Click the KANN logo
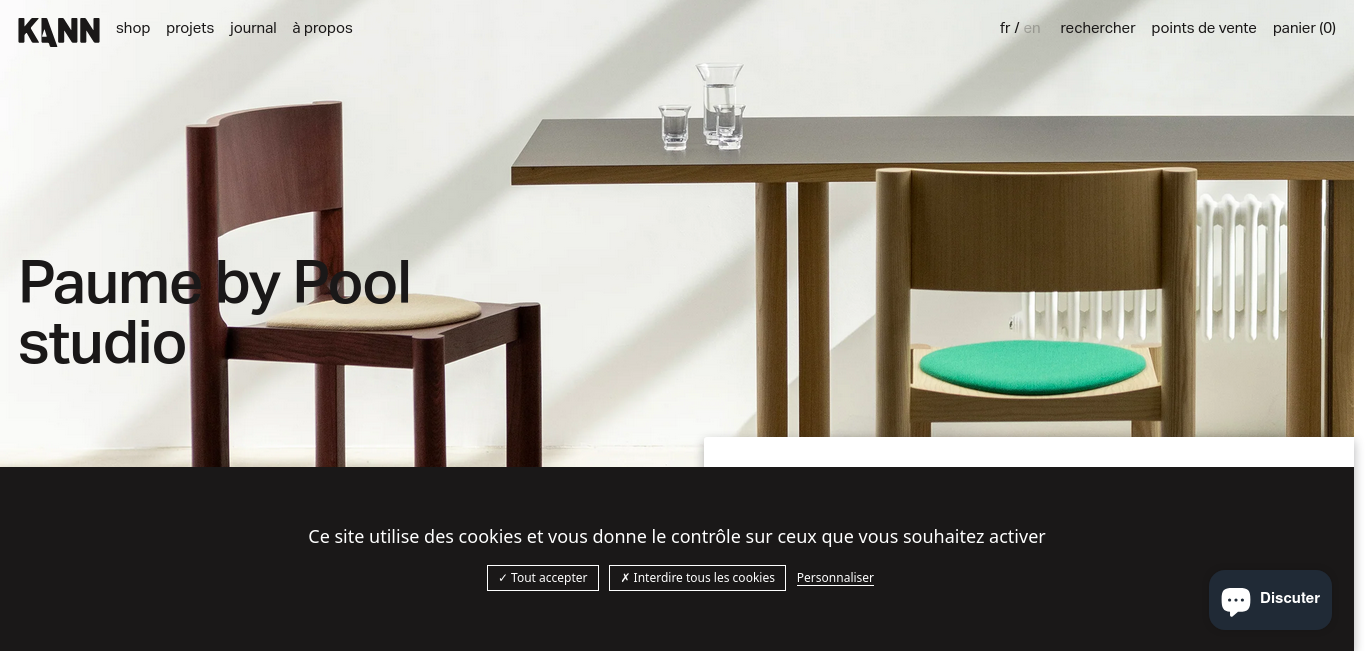 point(59,31)
